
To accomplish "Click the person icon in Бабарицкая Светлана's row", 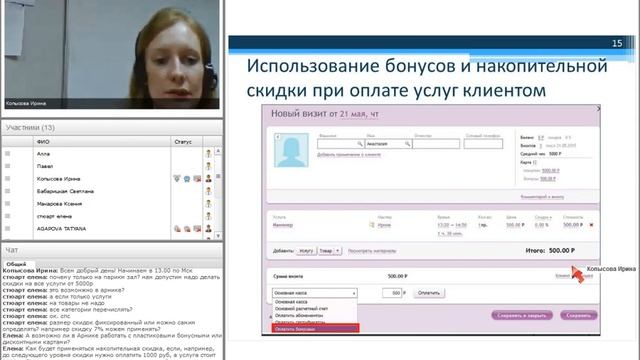I will point(209,191).
